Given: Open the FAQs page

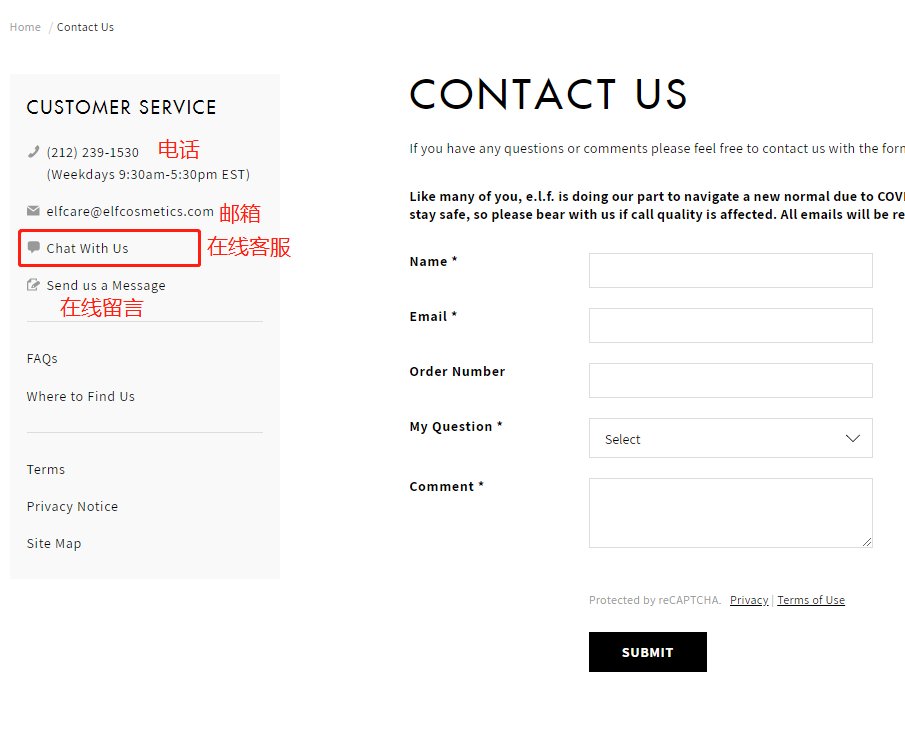Looking at the screenshot, I should click(42, 358).
